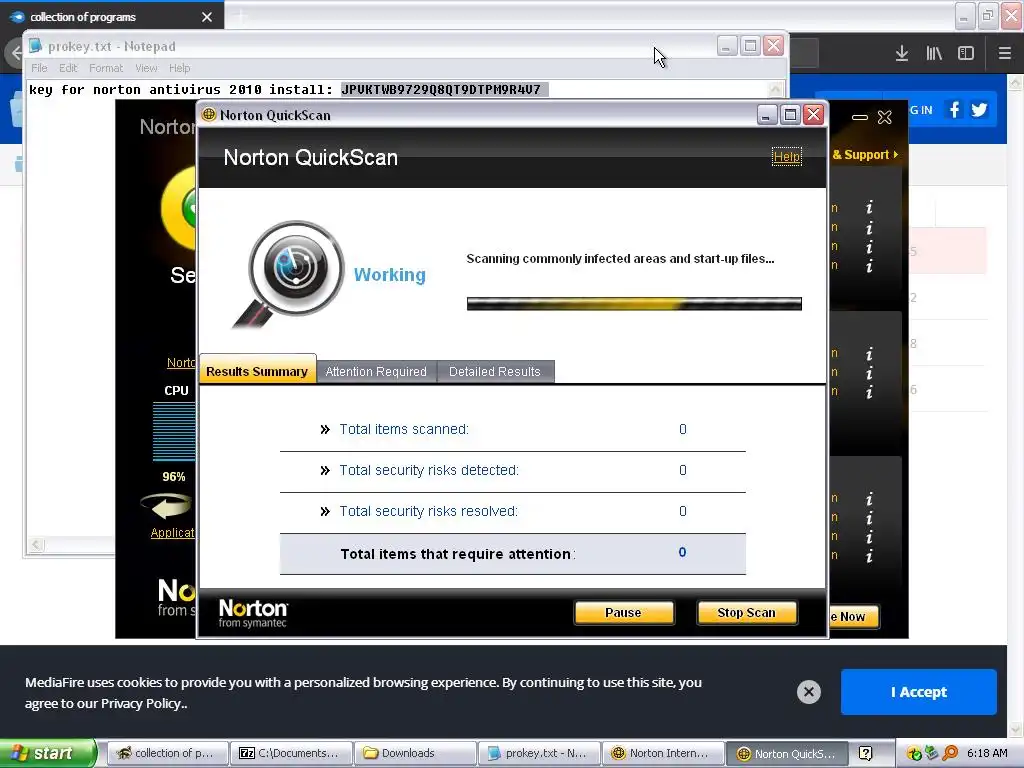Open the View menu in Notepad
The image size is (1024, 768).
[146, 68]
